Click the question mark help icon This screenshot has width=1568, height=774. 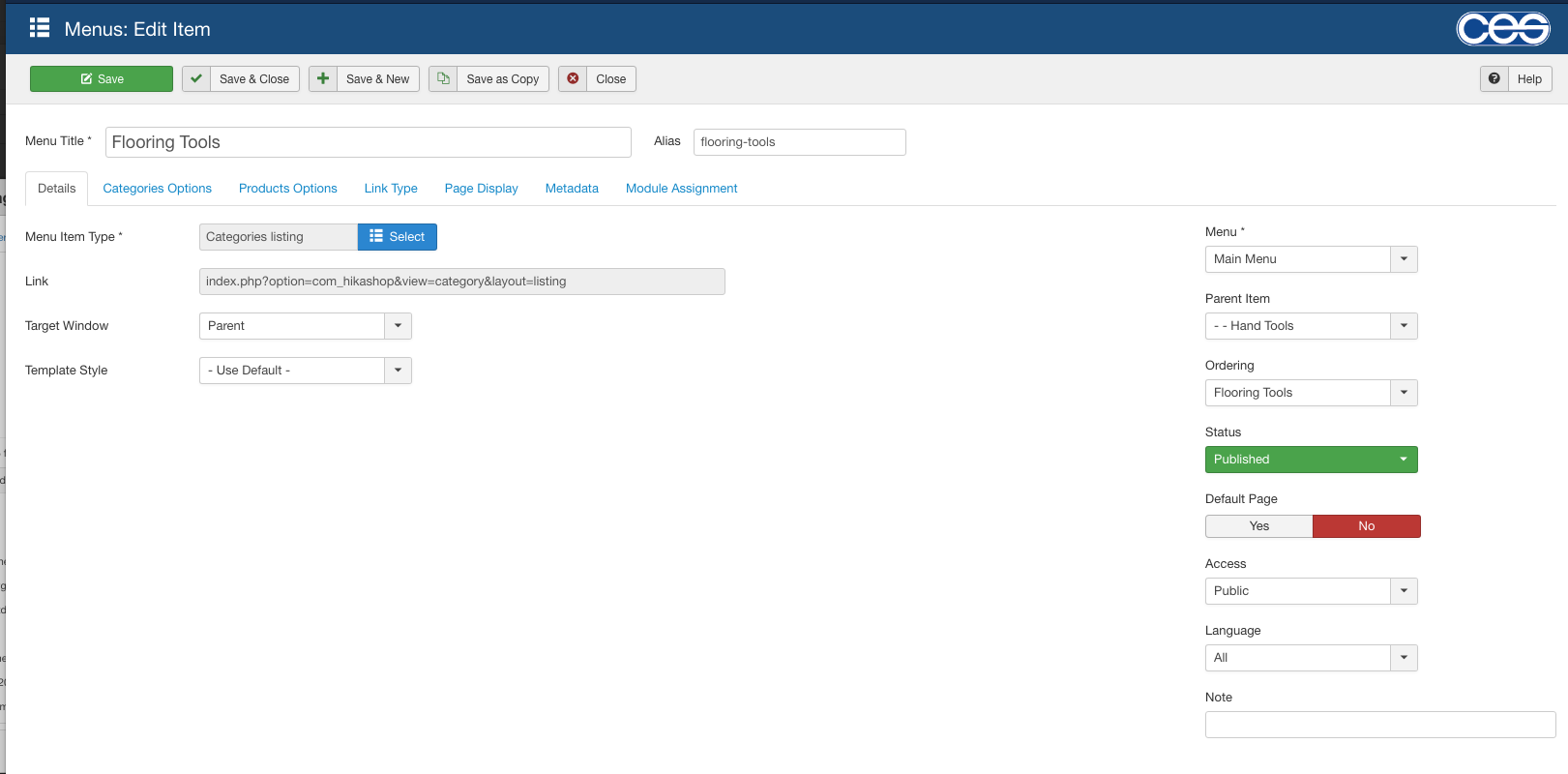click(x=1494, y=79)
